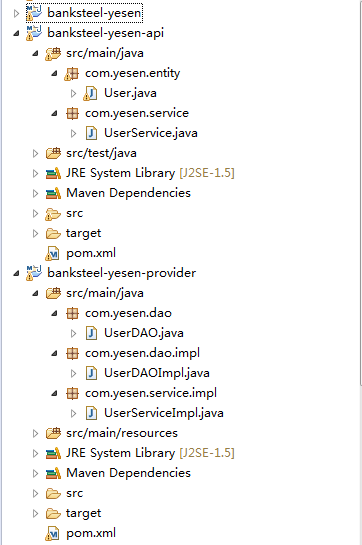Image resolution: width=362 pixels, height=545 pixels.
Task: Click pom.xml file icon in api project
Action: [53, 253]
